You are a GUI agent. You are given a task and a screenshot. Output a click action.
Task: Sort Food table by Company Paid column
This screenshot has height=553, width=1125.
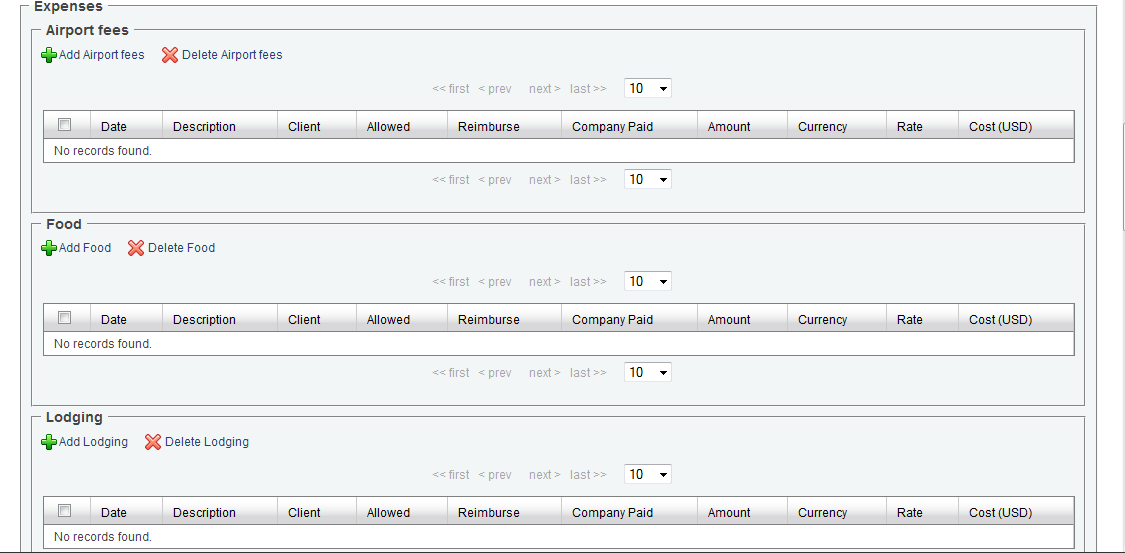(612, 320)
